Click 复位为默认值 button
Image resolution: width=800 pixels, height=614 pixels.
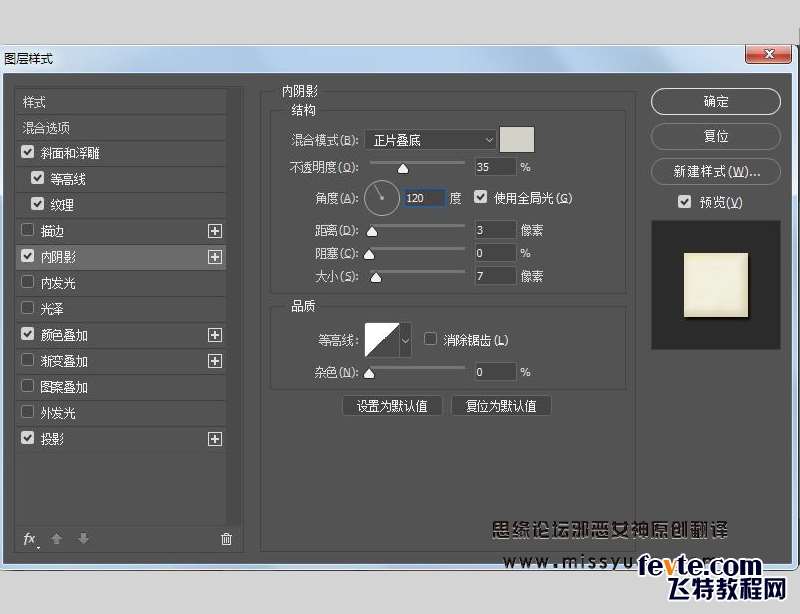tap(501, 406)
